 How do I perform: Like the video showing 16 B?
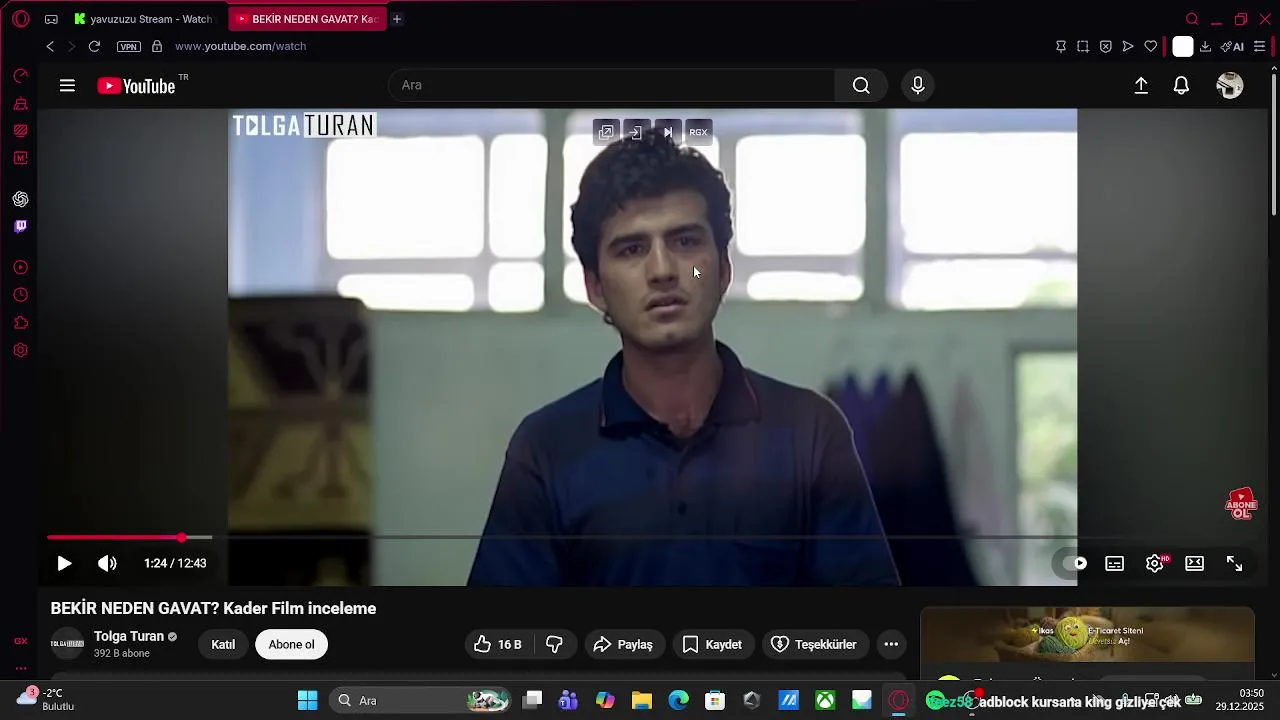tap(499, 645)
